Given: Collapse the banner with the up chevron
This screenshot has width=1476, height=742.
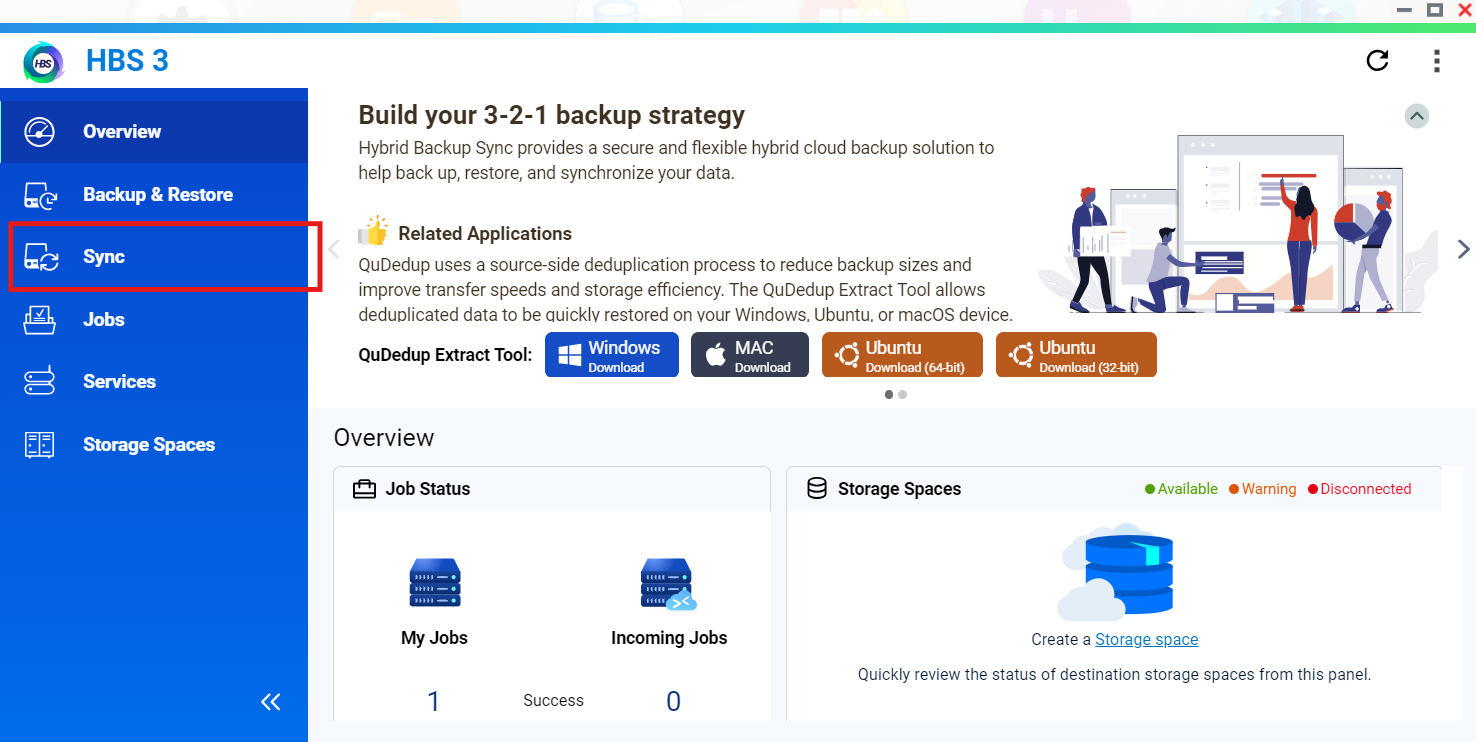Looking at the screenshot, I should [1417, 116].
